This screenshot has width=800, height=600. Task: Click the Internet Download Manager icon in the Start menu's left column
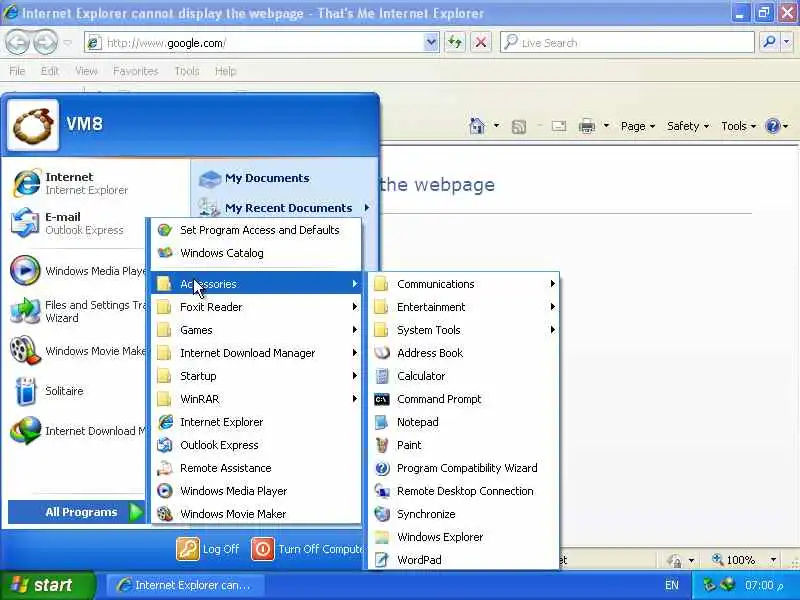25,431
